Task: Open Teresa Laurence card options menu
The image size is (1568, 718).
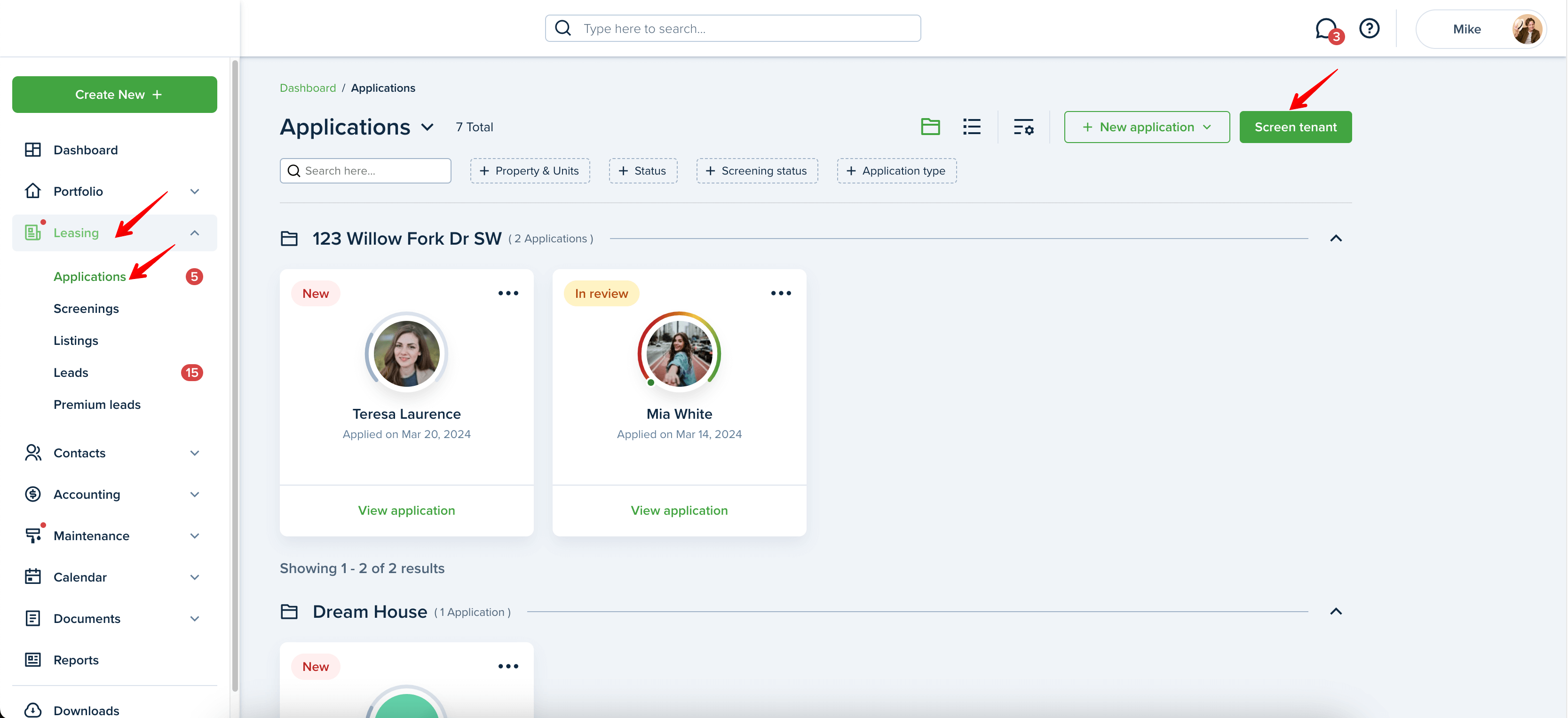Action: tap(508, 293)
